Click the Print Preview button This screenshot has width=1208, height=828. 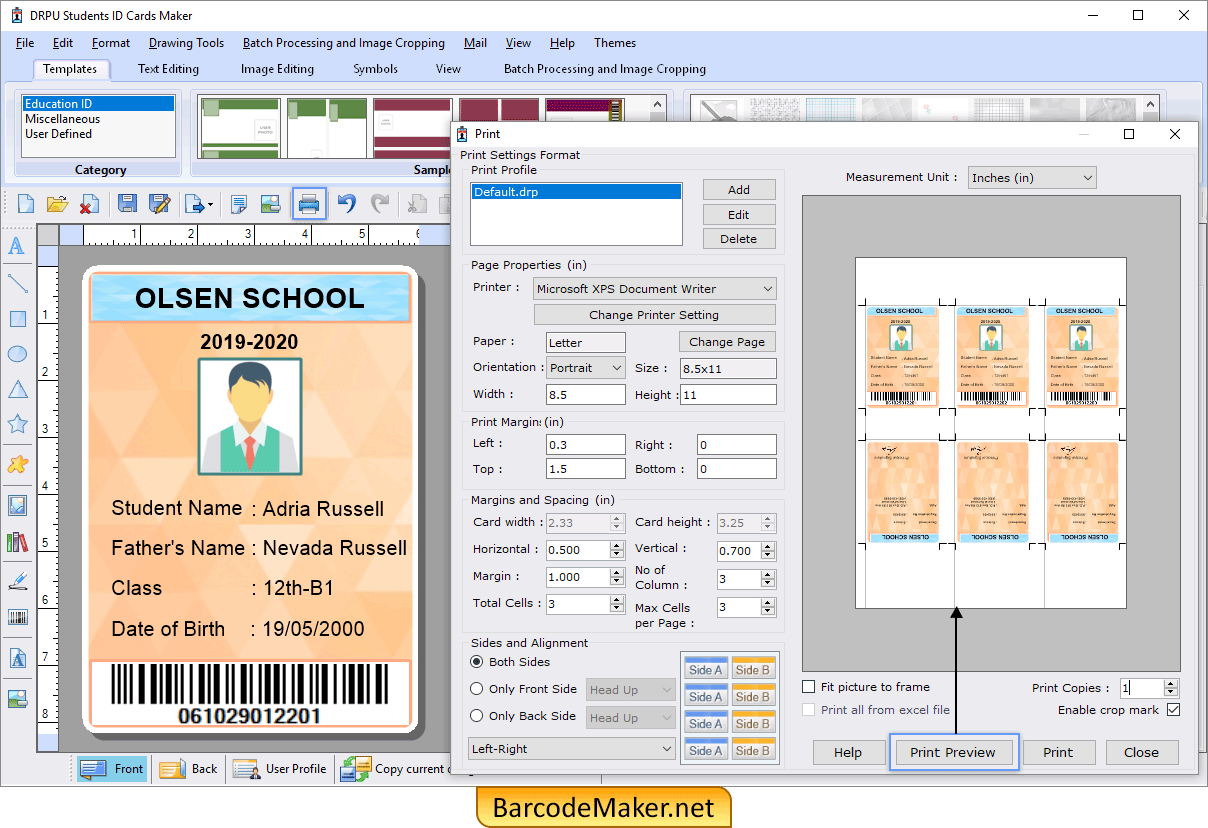(x=953, y=753)
